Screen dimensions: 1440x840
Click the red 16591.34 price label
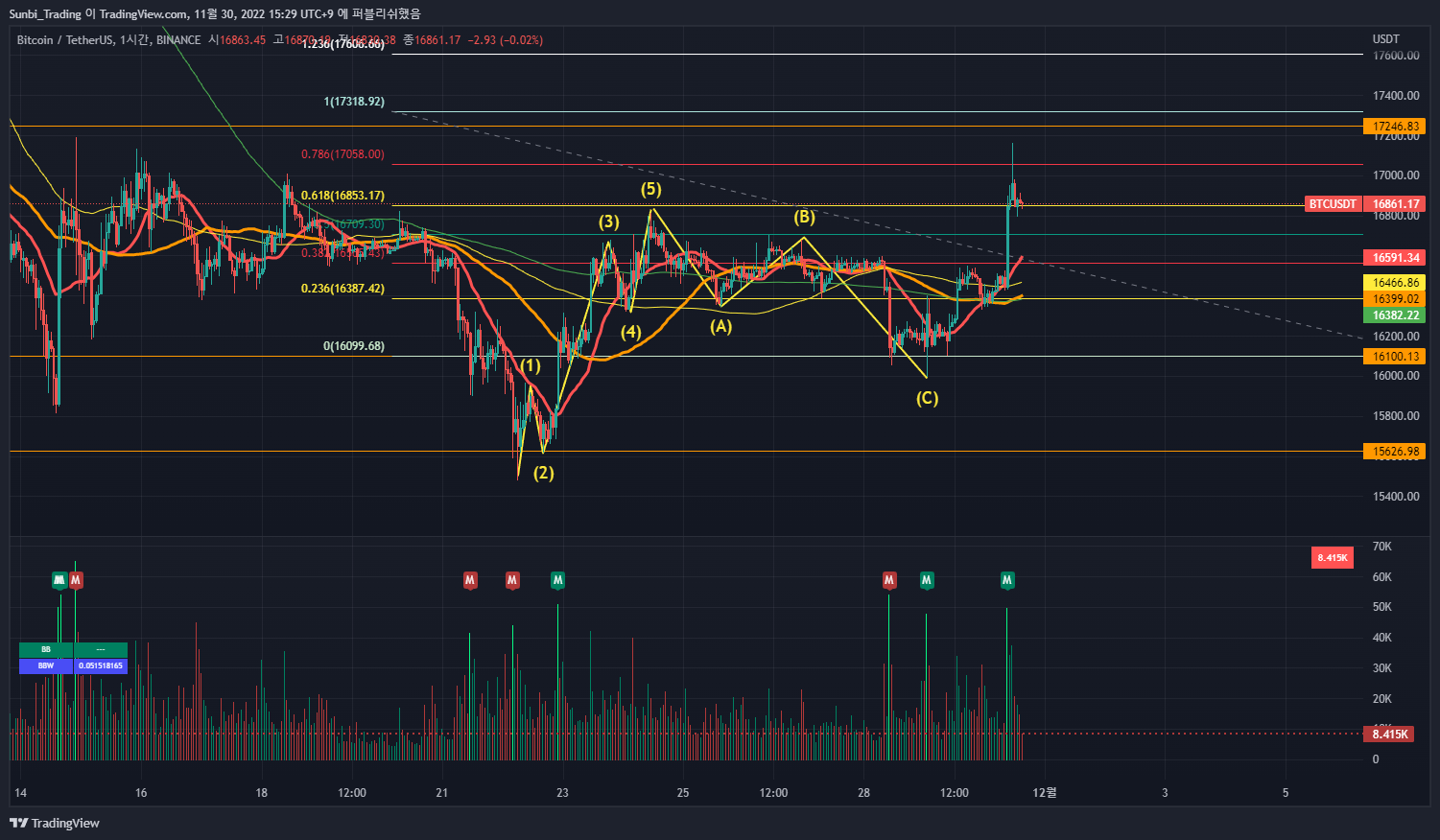coord(1396,258)
